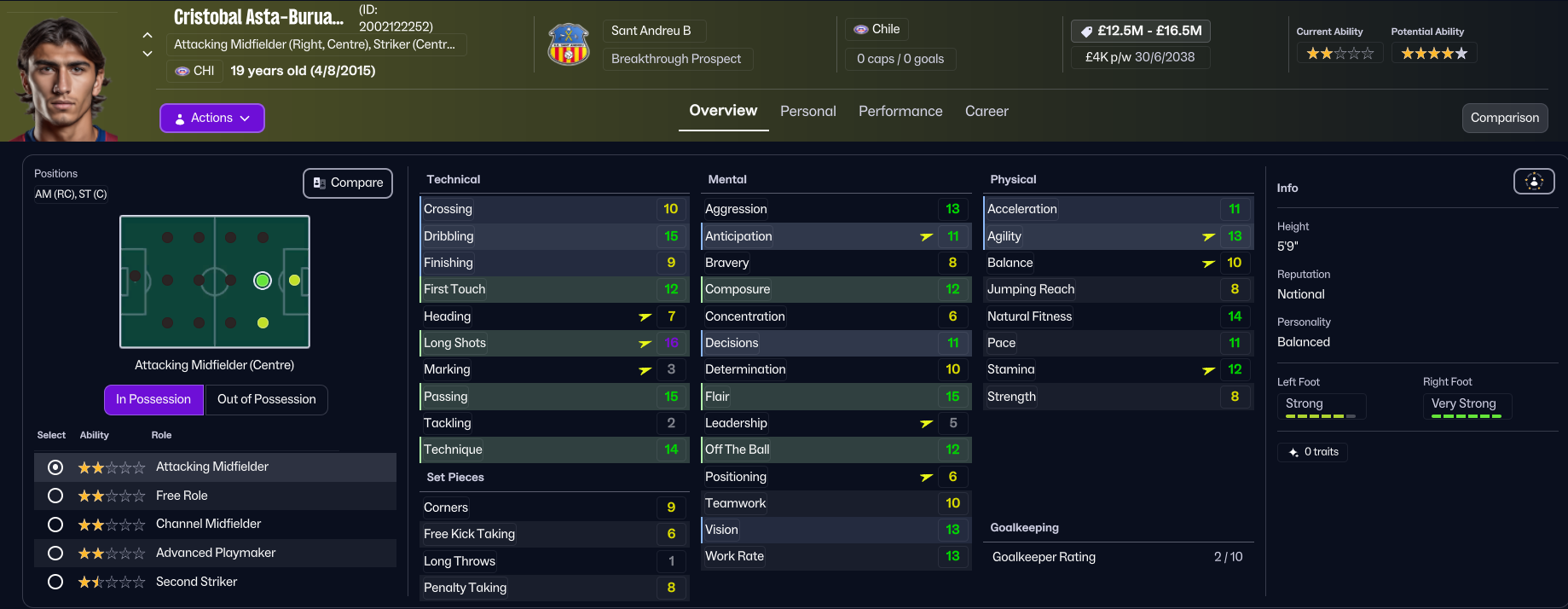Go to next player with down chevron
The height and width of the screenshot is (609, 1568).
coord(148,54)
